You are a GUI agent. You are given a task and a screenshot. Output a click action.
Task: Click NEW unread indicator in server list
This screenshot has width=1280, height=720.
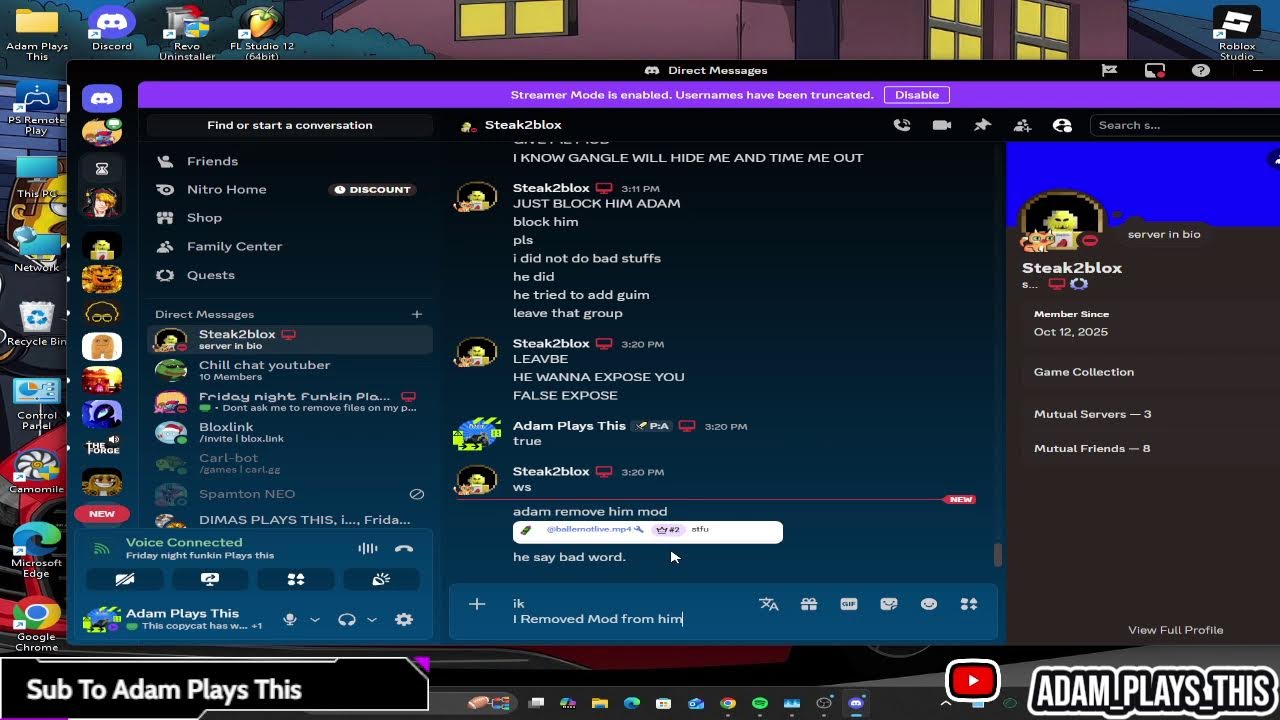[102, 514]
